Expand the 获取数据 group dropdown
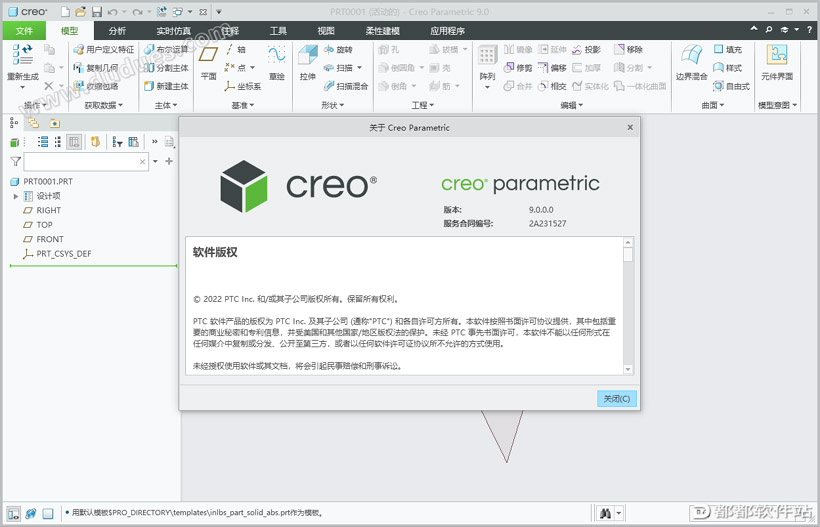 click(x=104, y=105)
